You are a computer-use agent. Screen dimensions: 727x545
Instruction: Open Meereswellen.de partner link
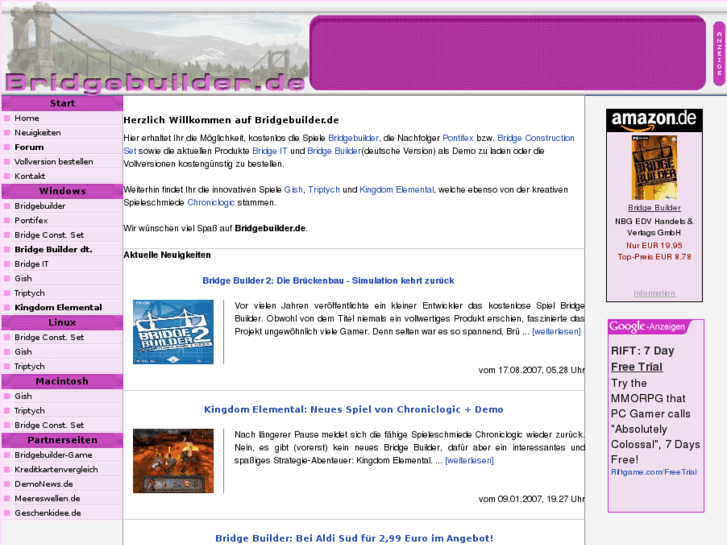point(47,498)
